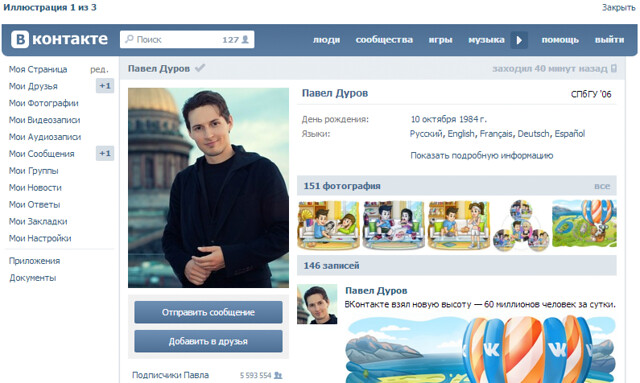
Task: Open Мои Новости in sidebar
Action: (35, 188)
